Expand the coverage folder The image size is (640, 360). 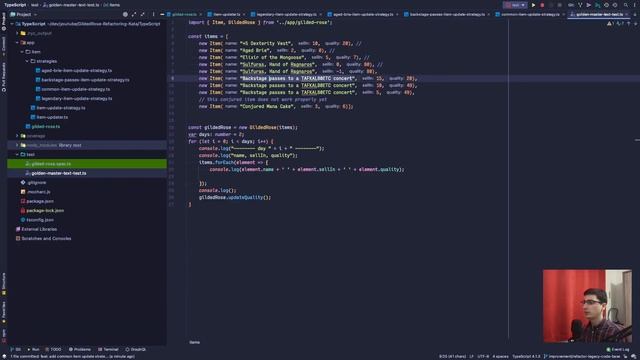coord(17,136)
